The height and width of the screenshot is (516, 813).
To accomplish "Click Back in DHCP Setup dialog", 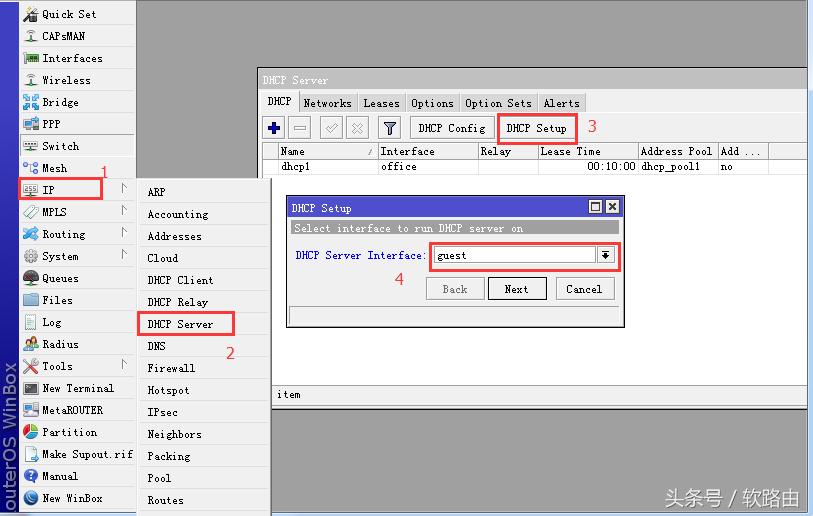I will (455, 289).
